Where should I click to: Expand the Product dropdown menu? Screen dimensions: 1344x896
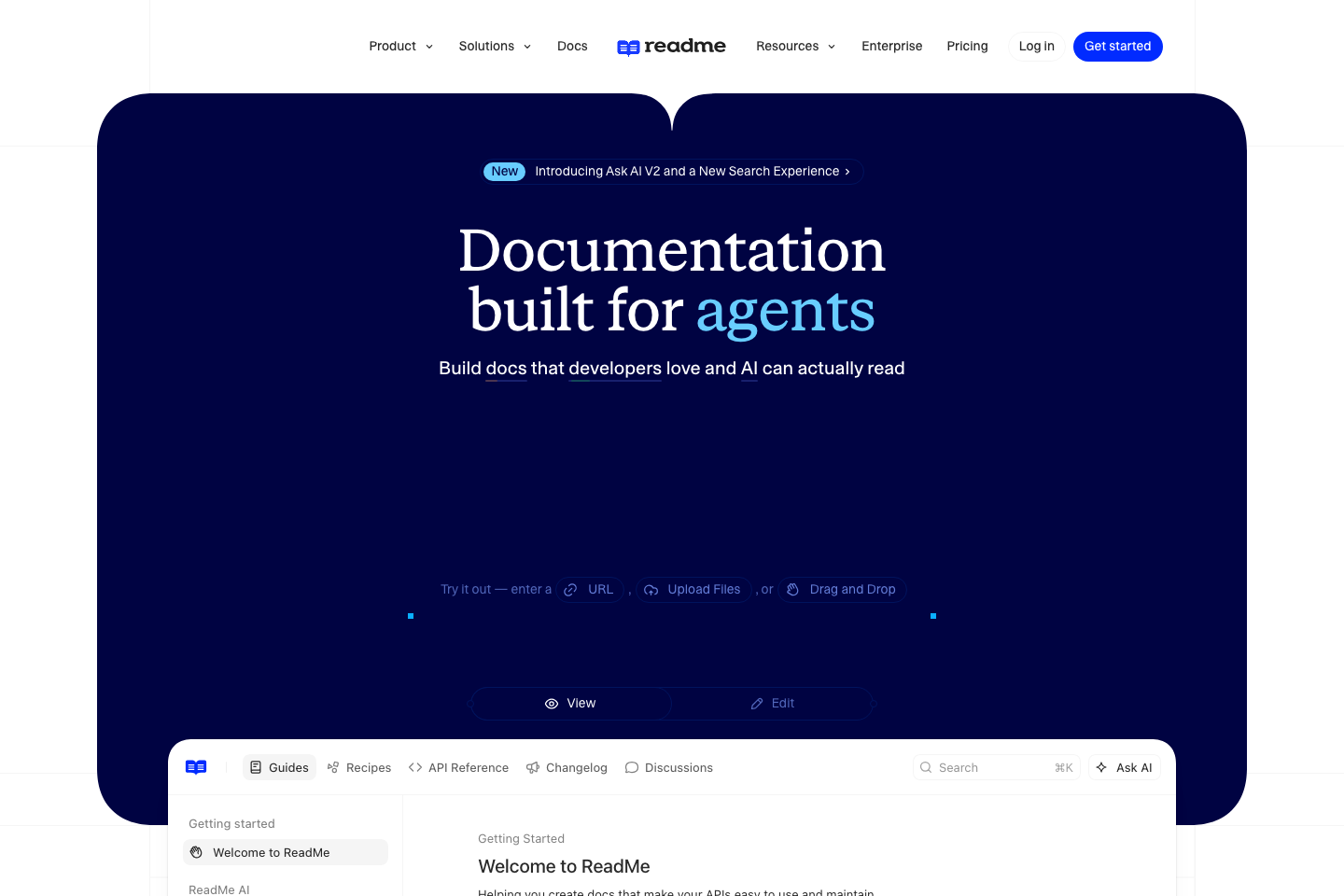tap(401, 47)
